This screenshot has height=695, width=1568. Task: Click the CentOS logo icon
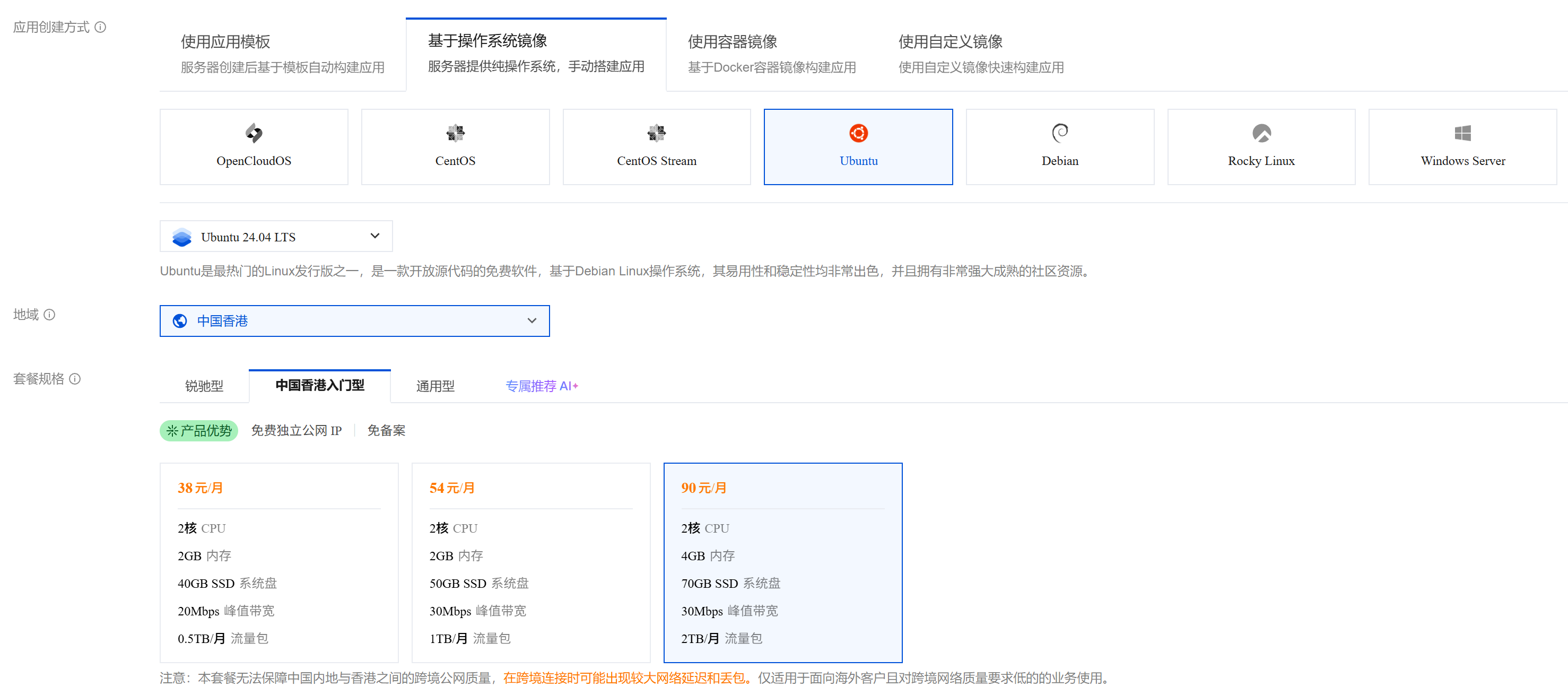(x=455, y=133)
